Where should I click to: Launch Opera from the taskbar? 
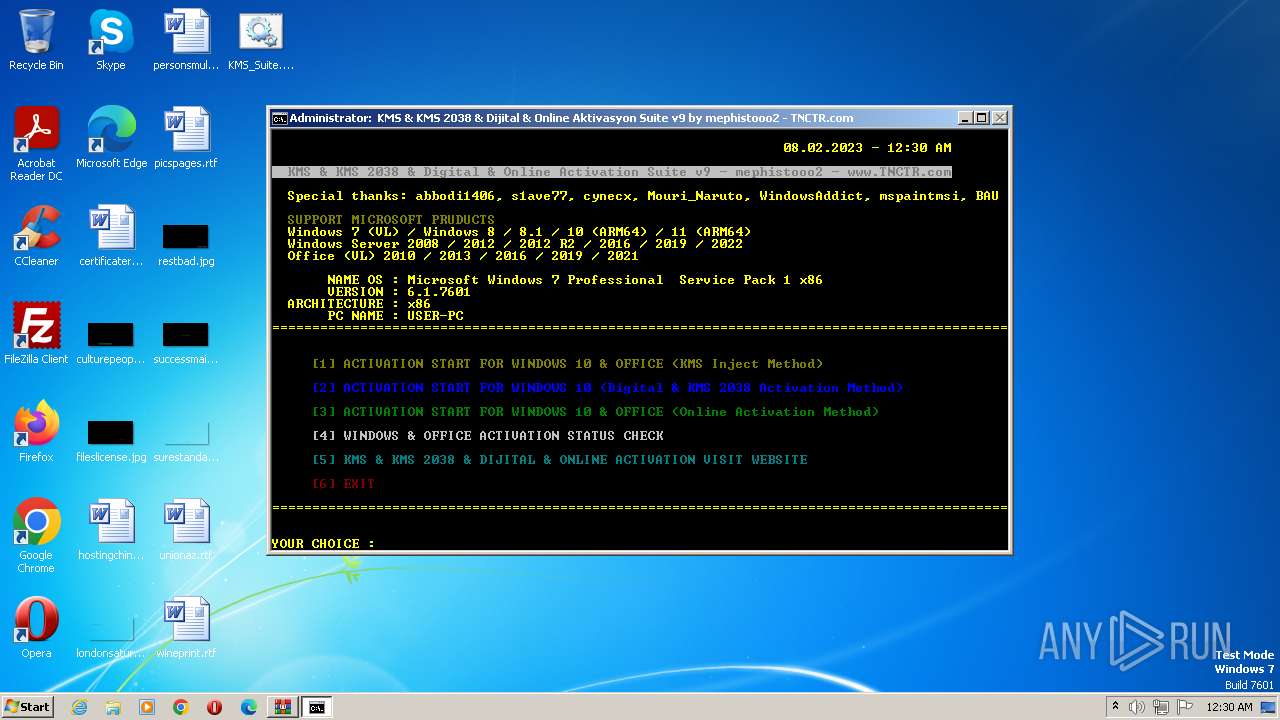tap(215, 707)
